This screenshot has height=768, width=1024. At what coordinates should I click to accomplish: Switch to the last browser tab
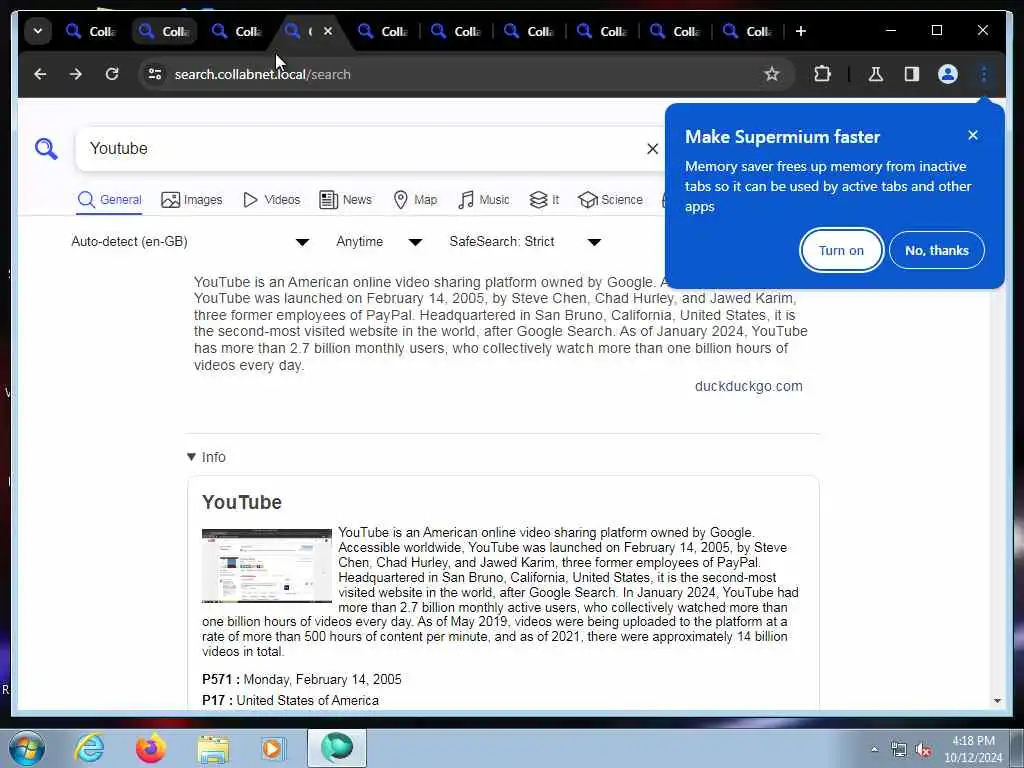748,31
